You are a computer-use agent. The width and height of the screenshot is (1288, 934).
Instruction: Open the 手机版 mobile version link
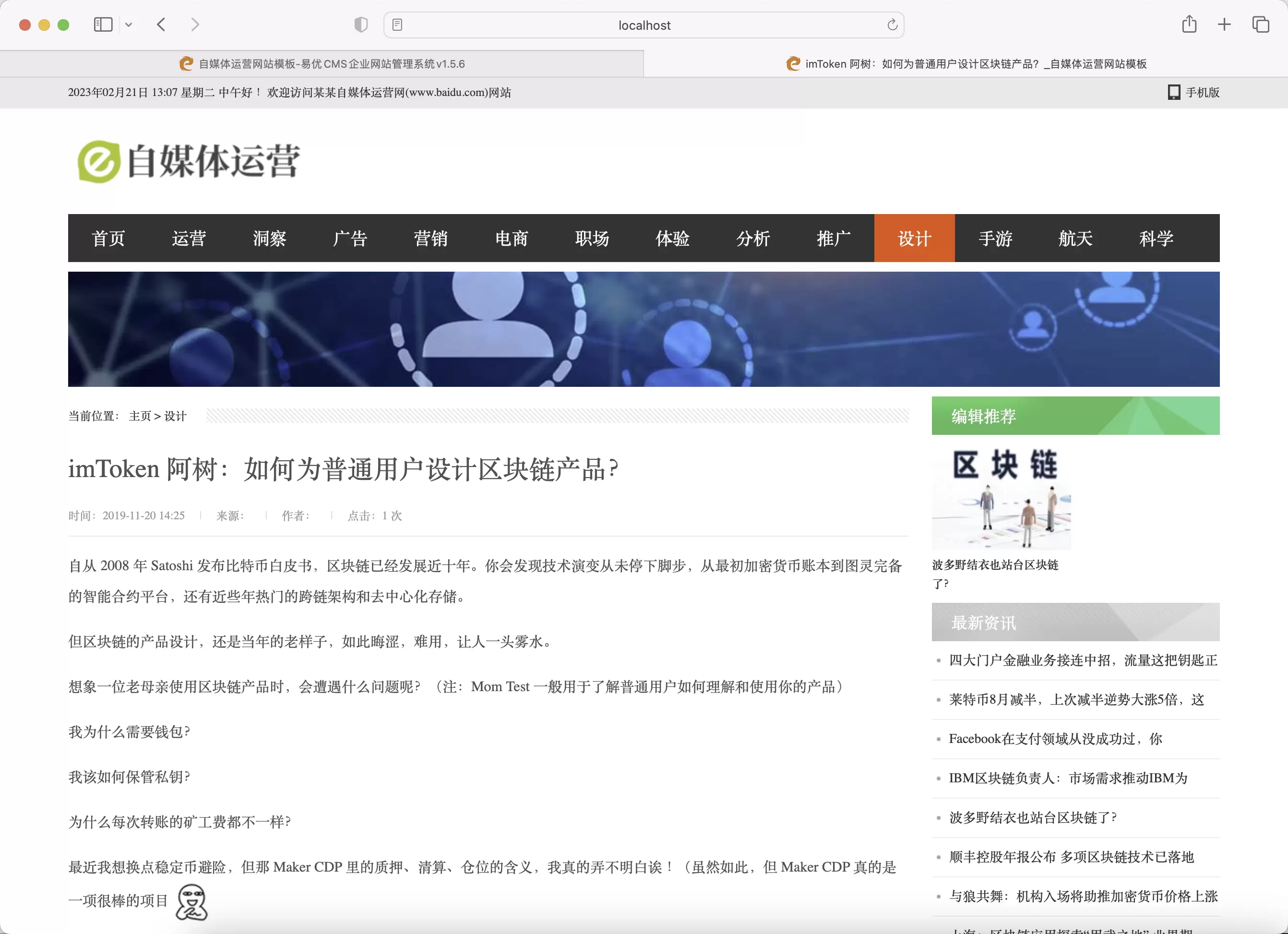(1202, 93)
